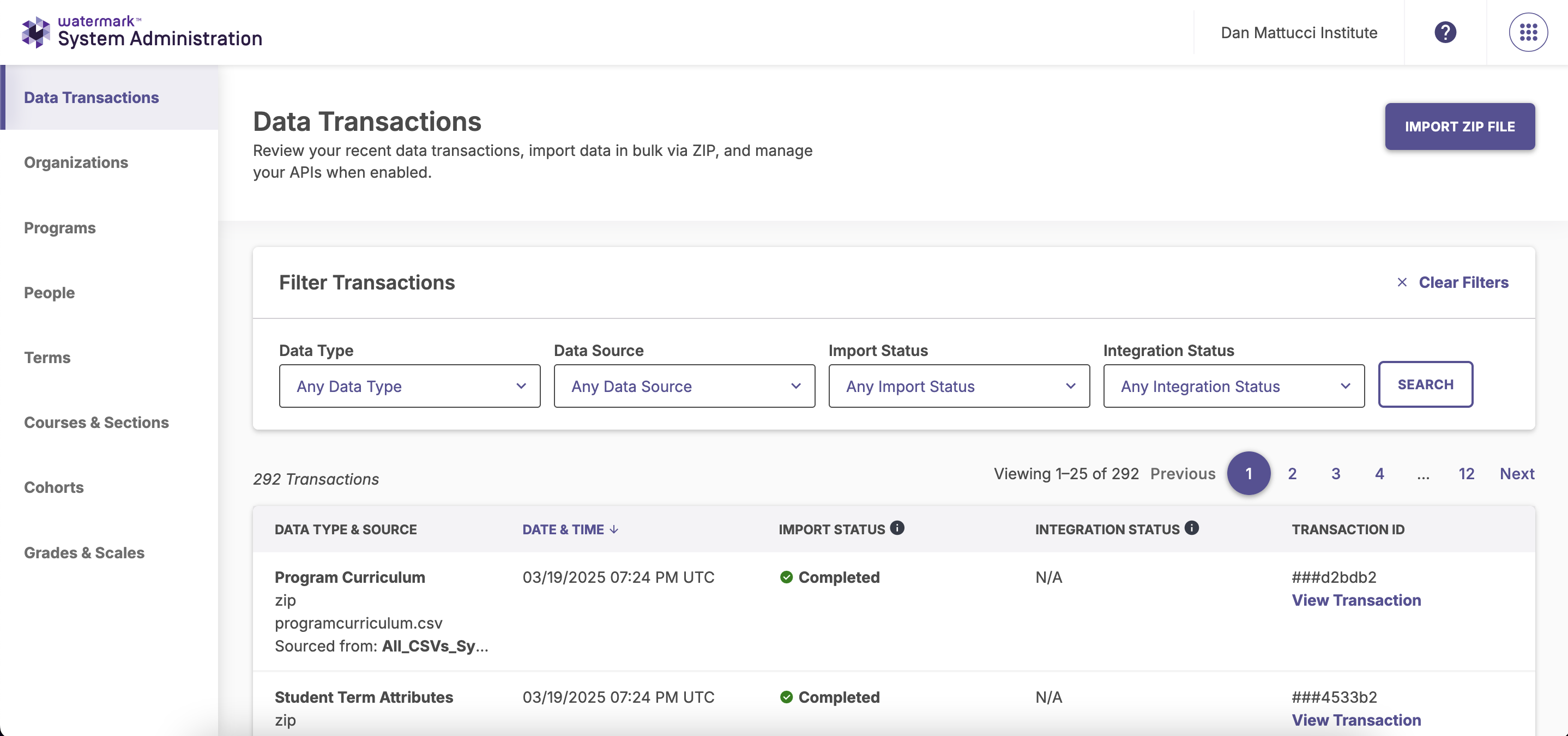Click the Previous page link
Viewport: 1568px width, 736px height.
1183,474
